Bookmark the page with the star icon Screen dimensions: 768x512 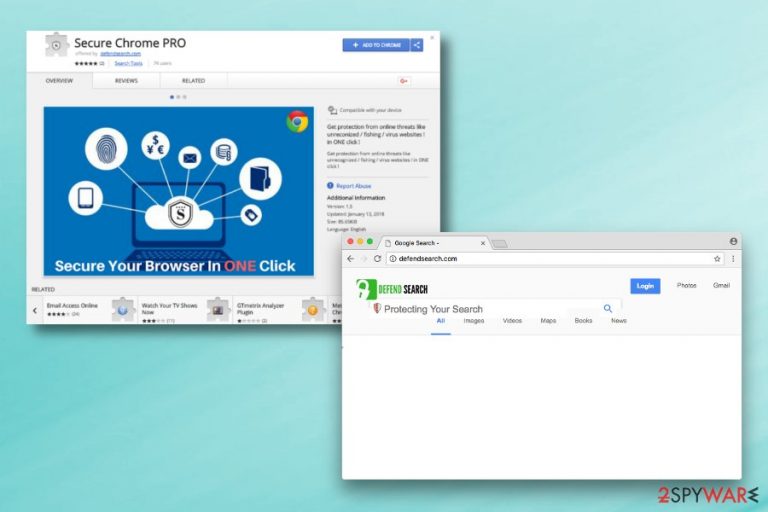pyautogui.click(x=717, y=259)
